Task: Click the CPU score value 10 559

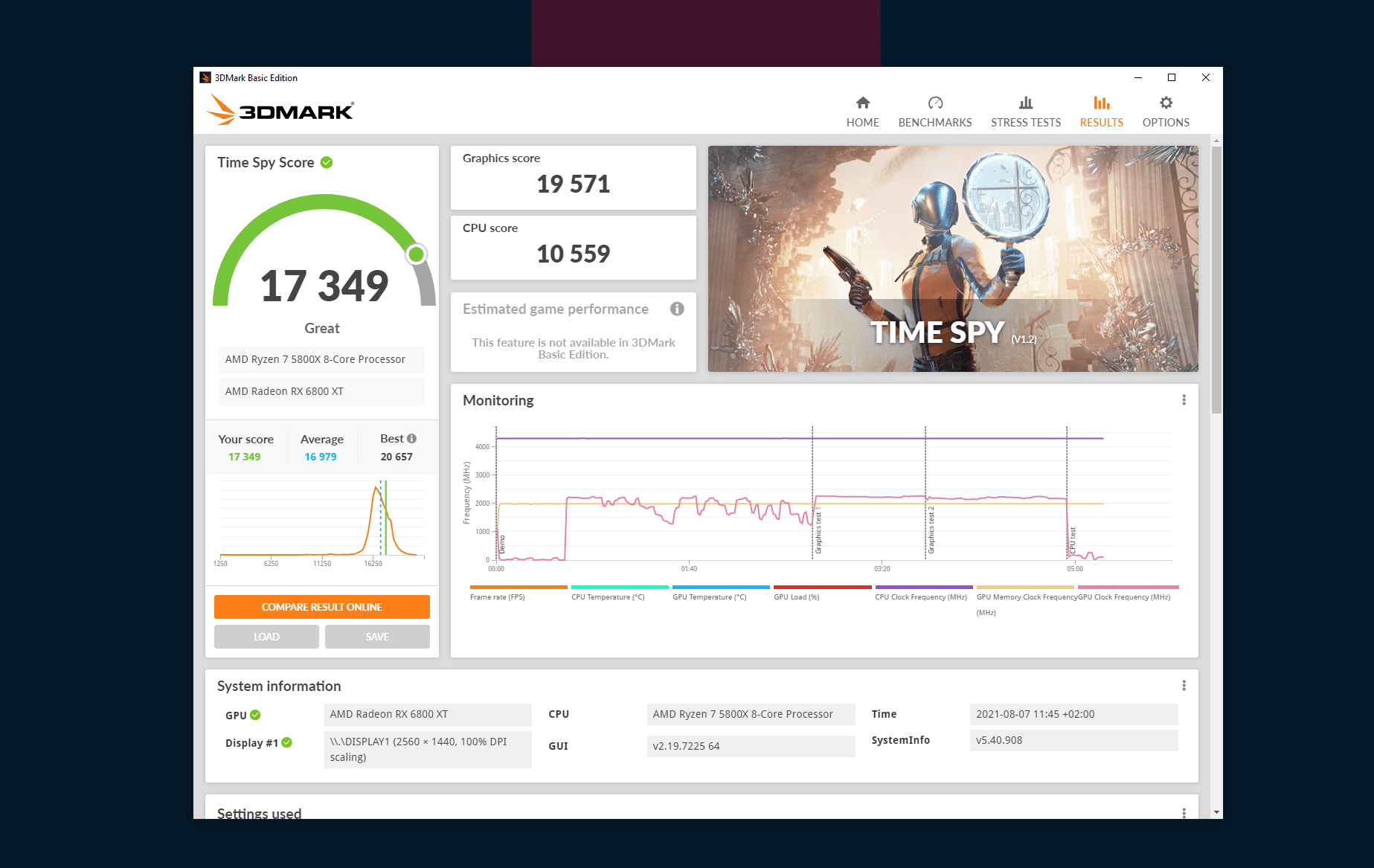Action: point(574,254)
